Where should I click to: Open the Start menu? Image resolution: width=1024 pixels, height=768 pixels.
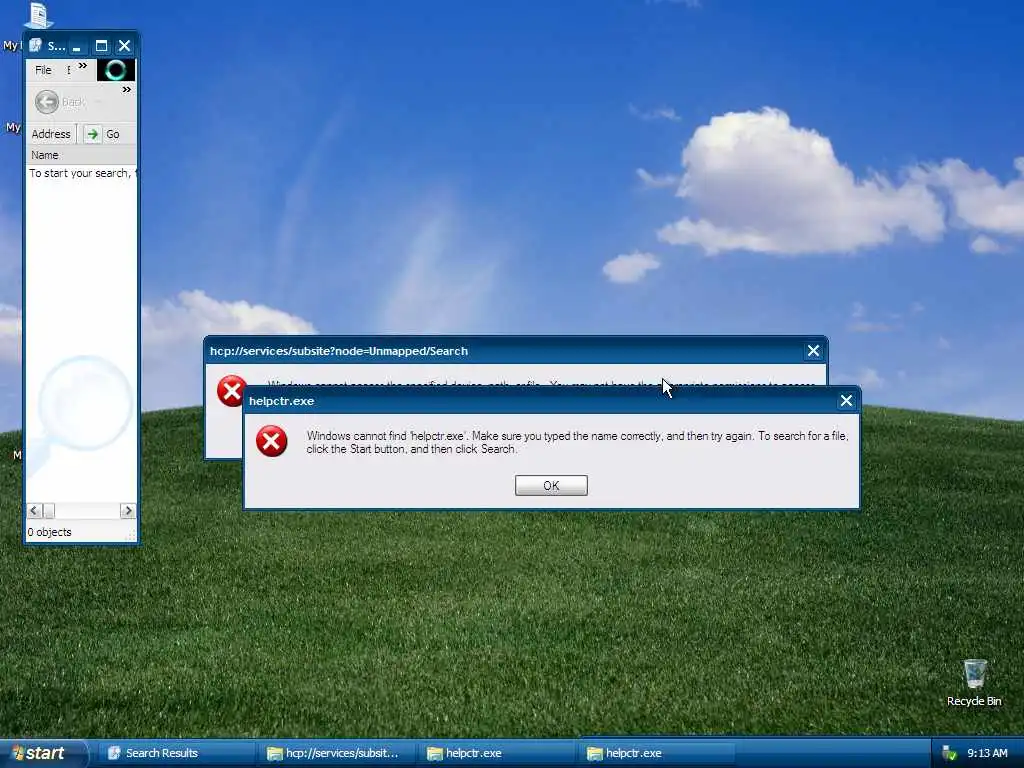point(43,753)
